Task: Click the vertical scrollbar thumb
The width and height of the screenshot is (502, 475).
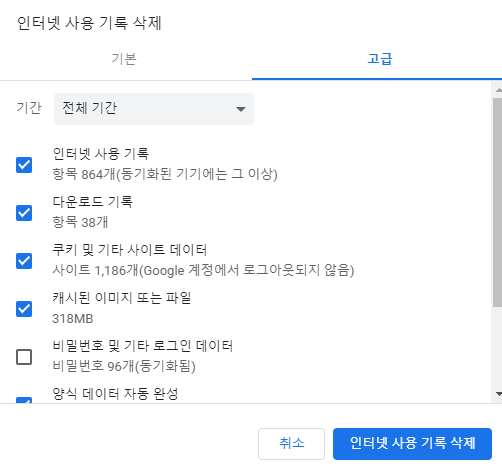Action: point(498,202)
